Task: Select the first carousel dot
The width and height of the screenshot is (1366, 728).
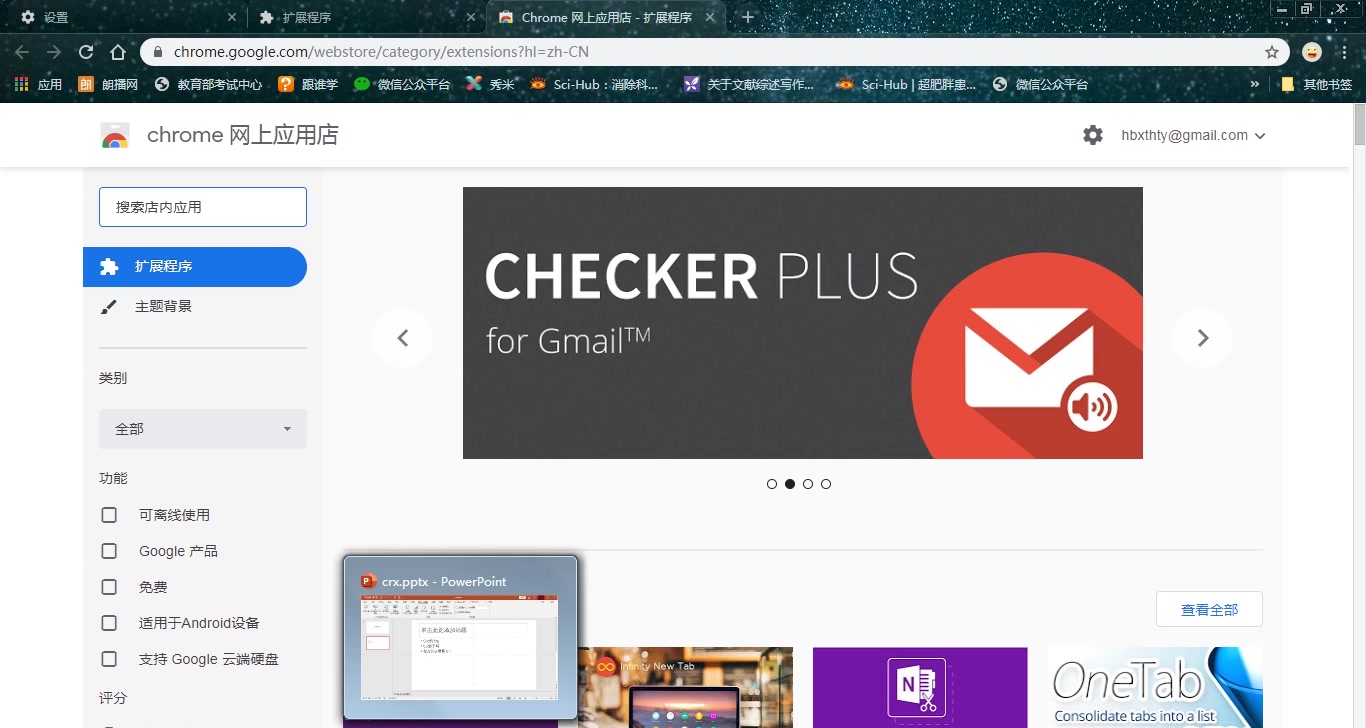Action: click(772, 484)
